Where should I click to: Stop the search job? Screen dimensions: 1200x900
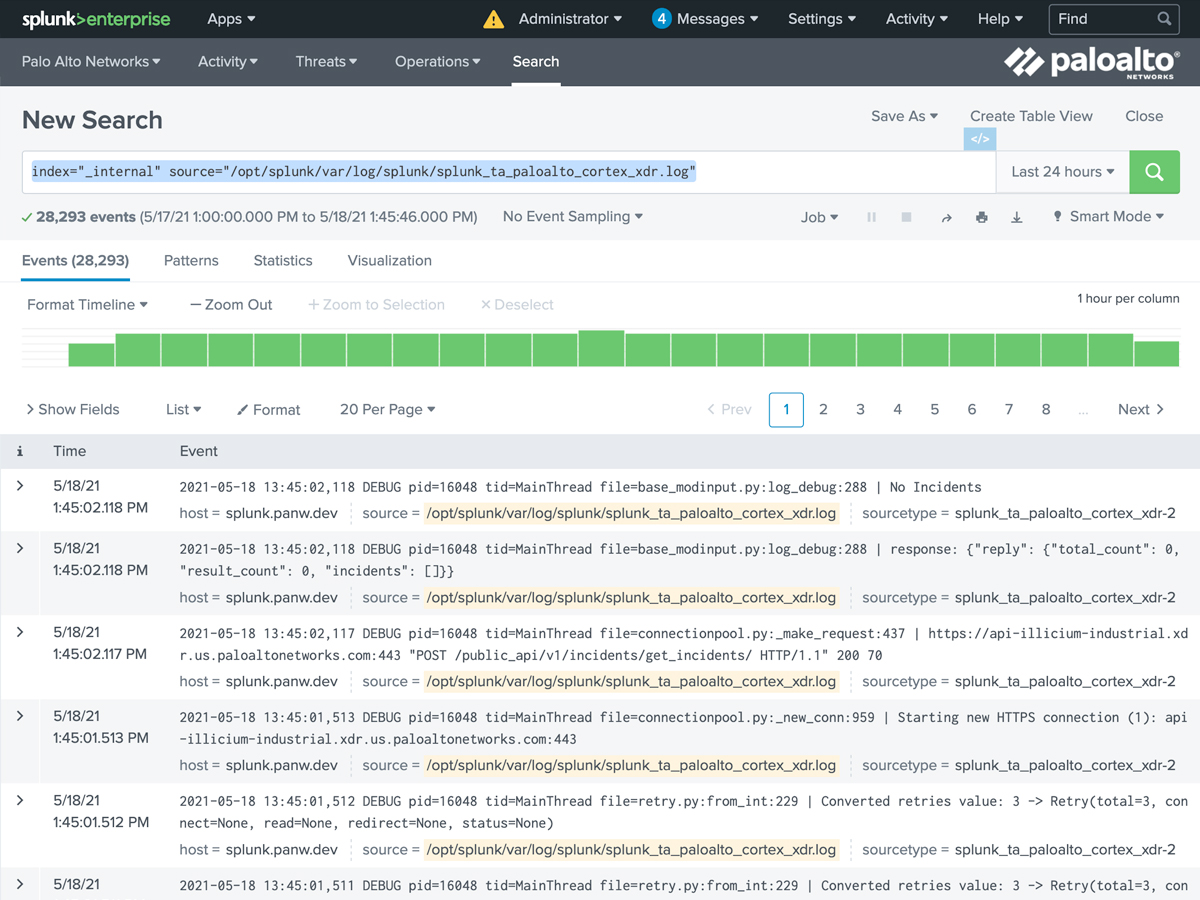tap(906, 217)
